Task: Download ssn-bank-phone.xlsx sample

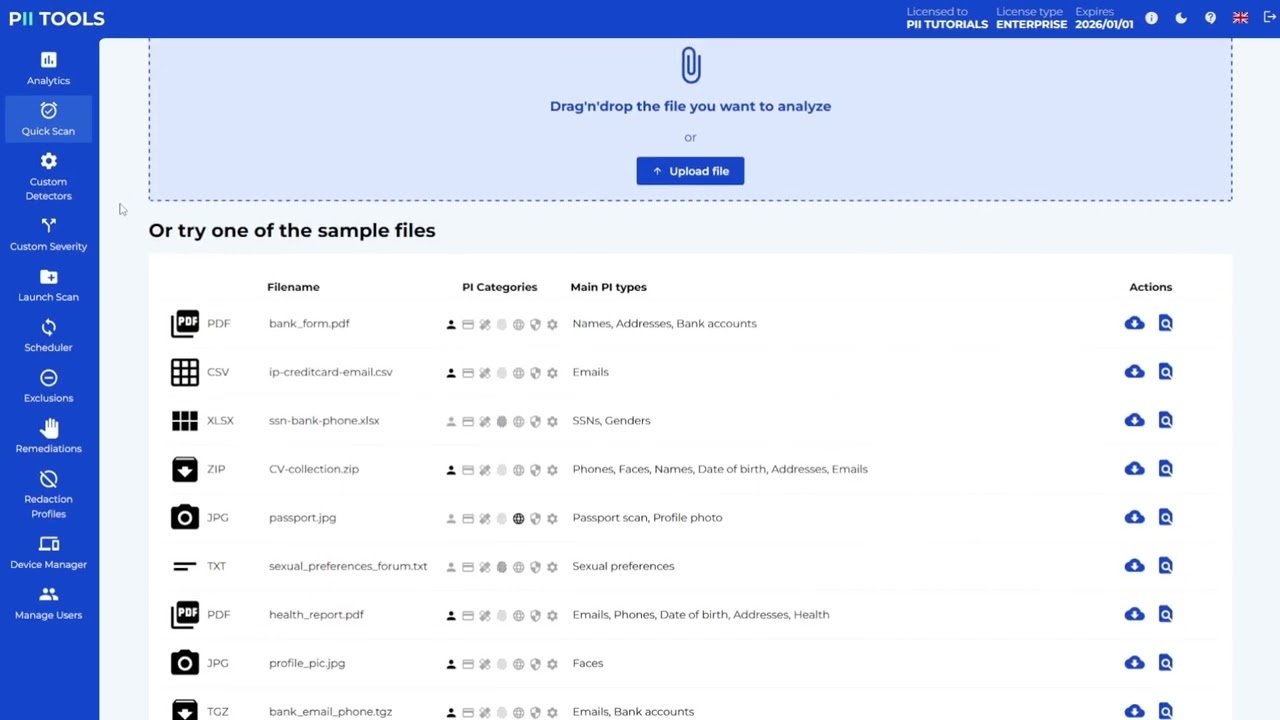Action: [1134, 420]
